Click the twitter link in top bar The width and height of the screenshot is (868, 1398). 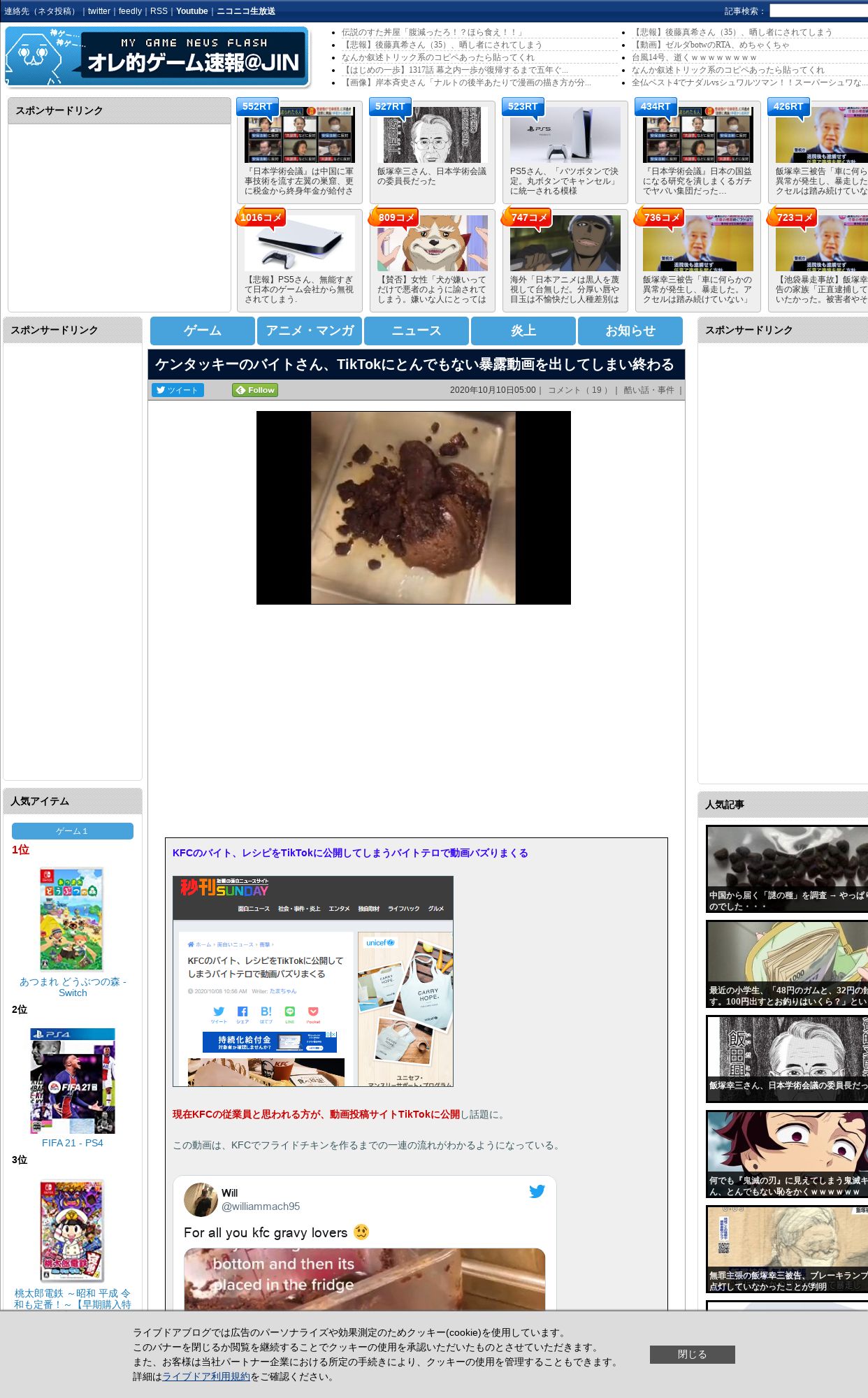point(99,11)
